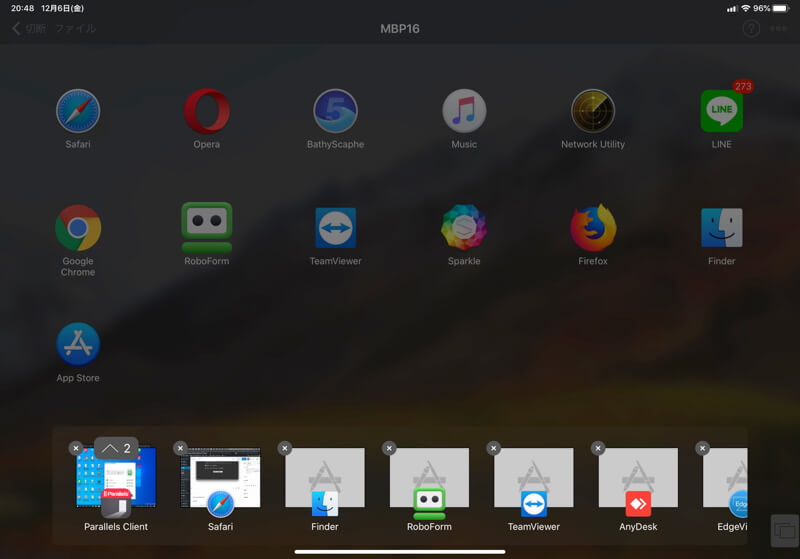
Task: Click the MBP16 title text
Action: [400, 29]
